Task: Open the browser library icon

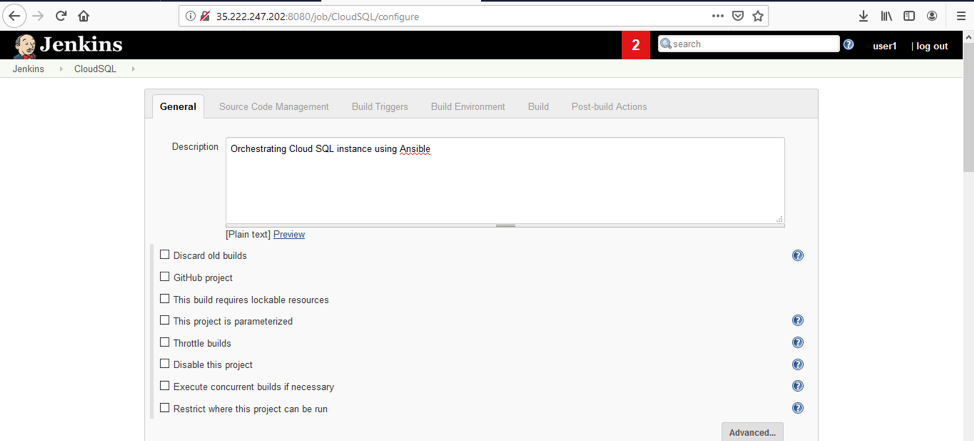Action: 886,16
